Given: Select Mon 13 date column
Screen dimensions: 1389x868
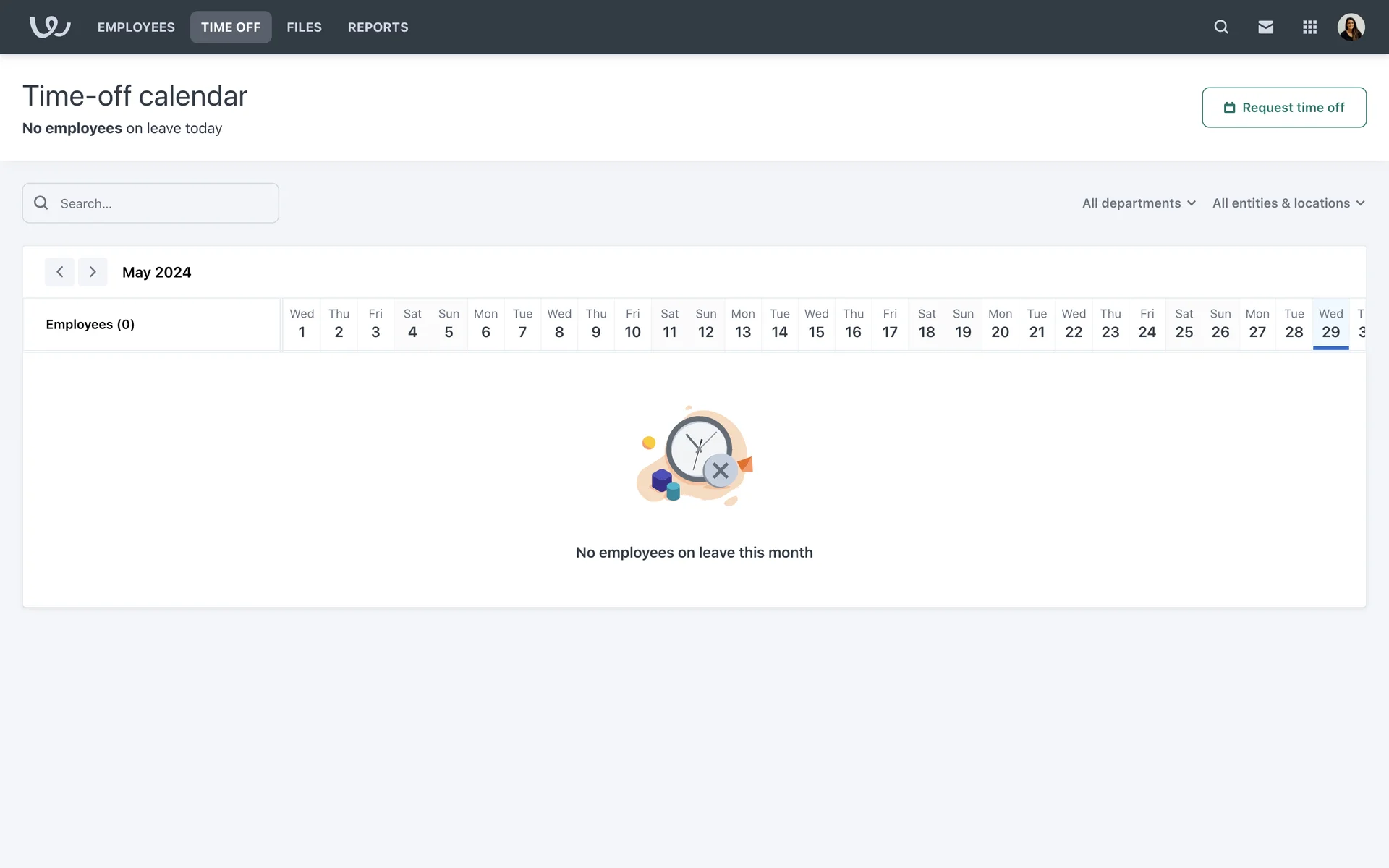Looking at the screenshot, I should [x=742, y=324].
